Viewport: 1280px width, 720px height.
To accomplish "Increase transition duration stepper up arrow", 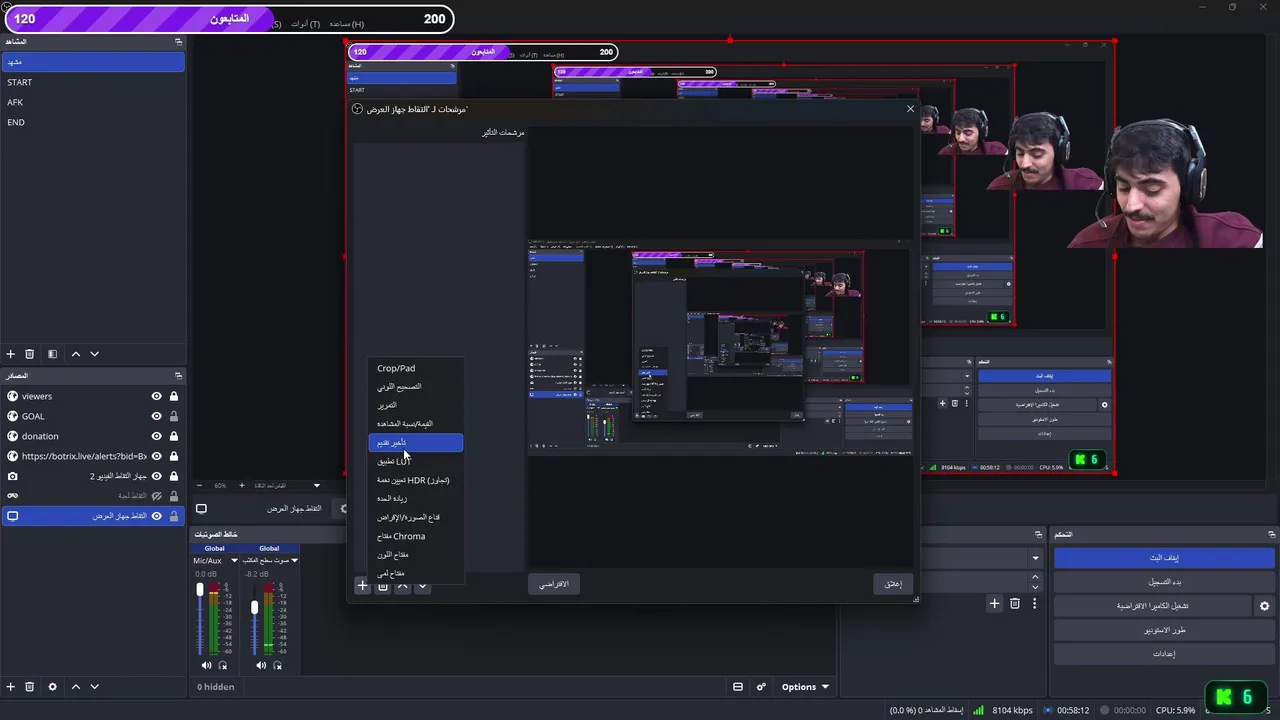I will click(x=1035, y=576).
